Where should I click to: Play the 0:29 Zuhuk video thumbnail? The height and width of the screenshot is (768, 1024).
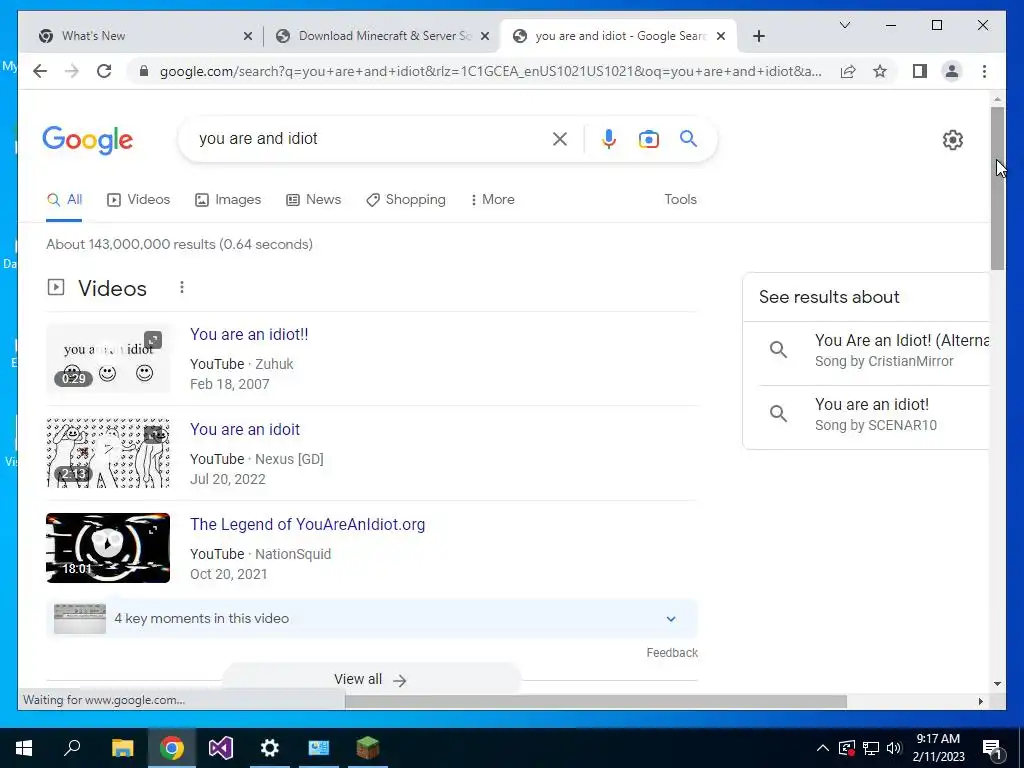click(108, 358)
